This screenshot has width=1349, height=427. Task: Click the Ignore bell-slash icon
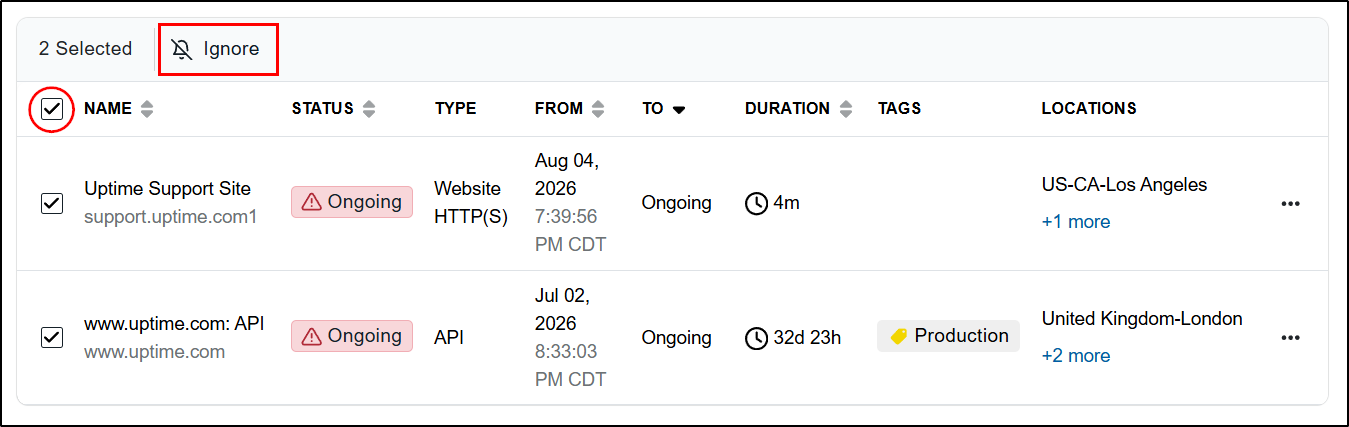pos(182,49)
